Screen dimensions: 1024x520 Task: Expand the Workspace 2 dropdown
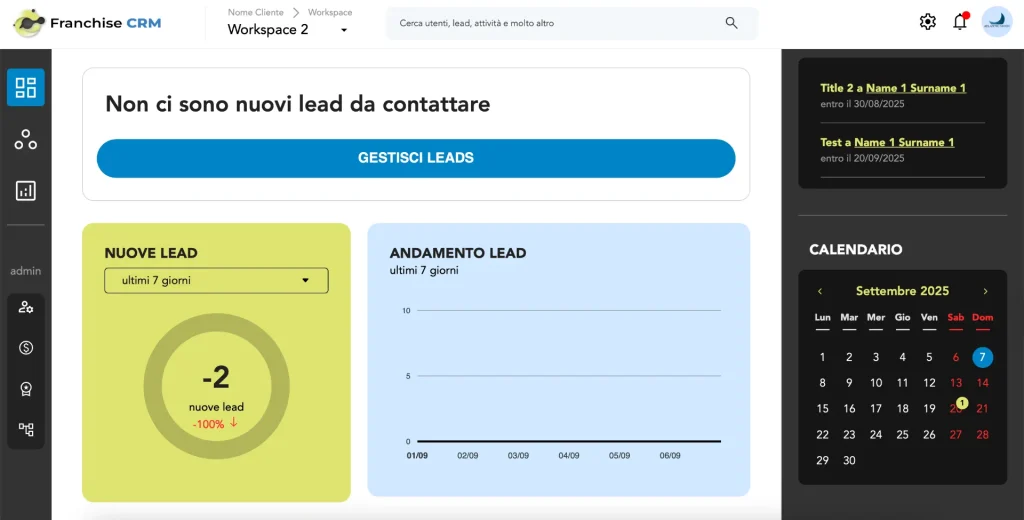(x=344, y=30)
